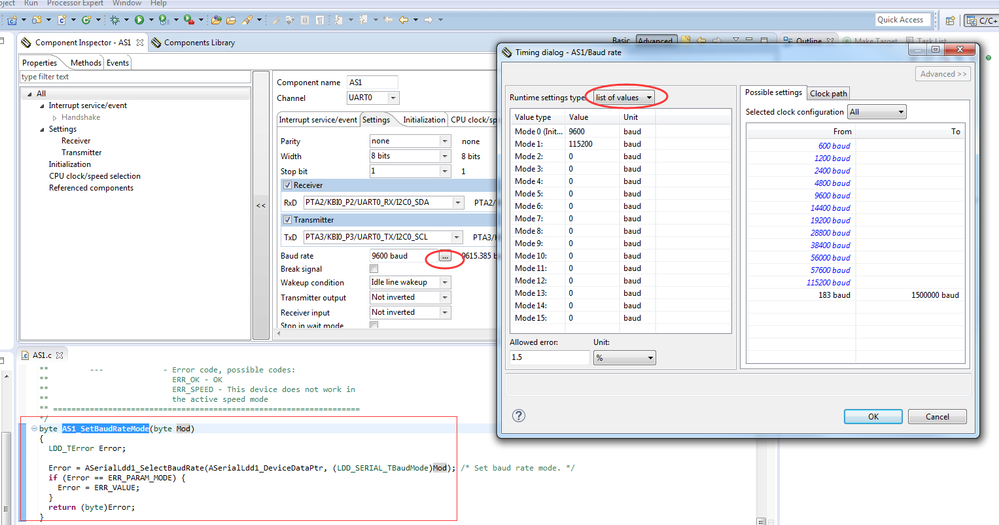Screen dimensions: 999x525
Task: Open the Initialization settings tab
Action: coord(424,119)
